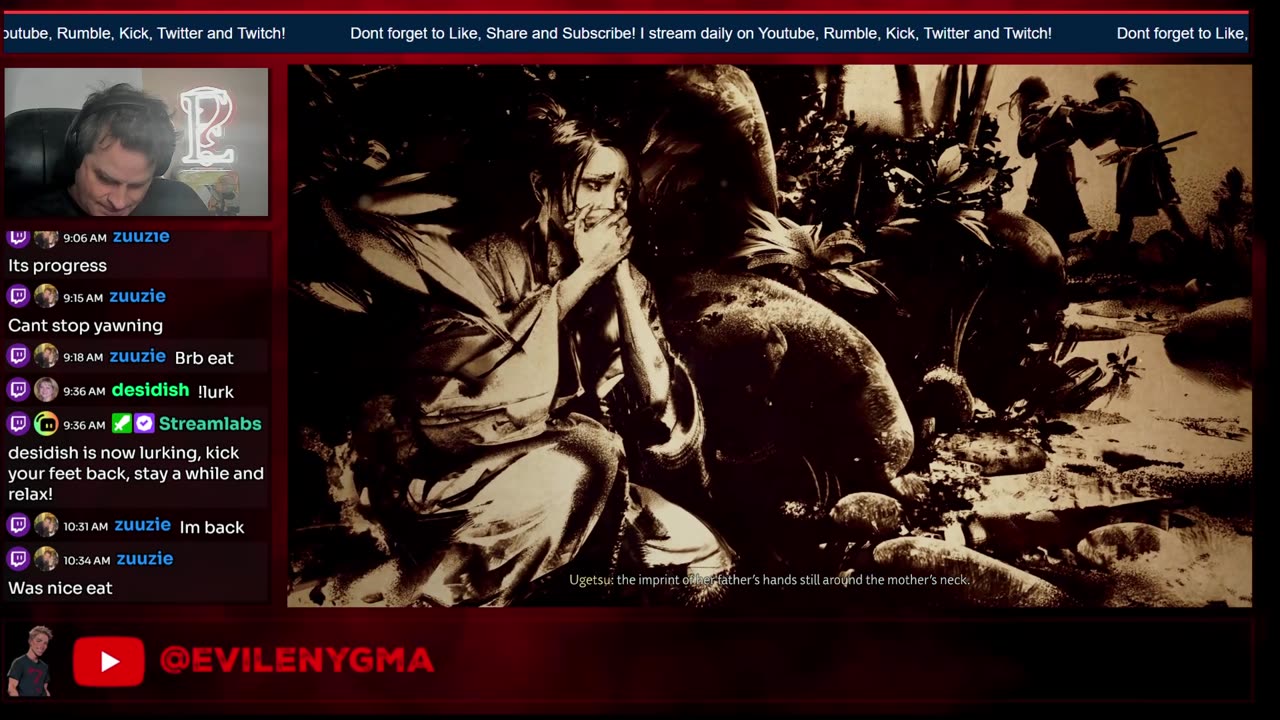The image size is (1280, 720).
Task: Click zuuzie's avatar on the 10:34 AM message
Action: pos(46,559)
